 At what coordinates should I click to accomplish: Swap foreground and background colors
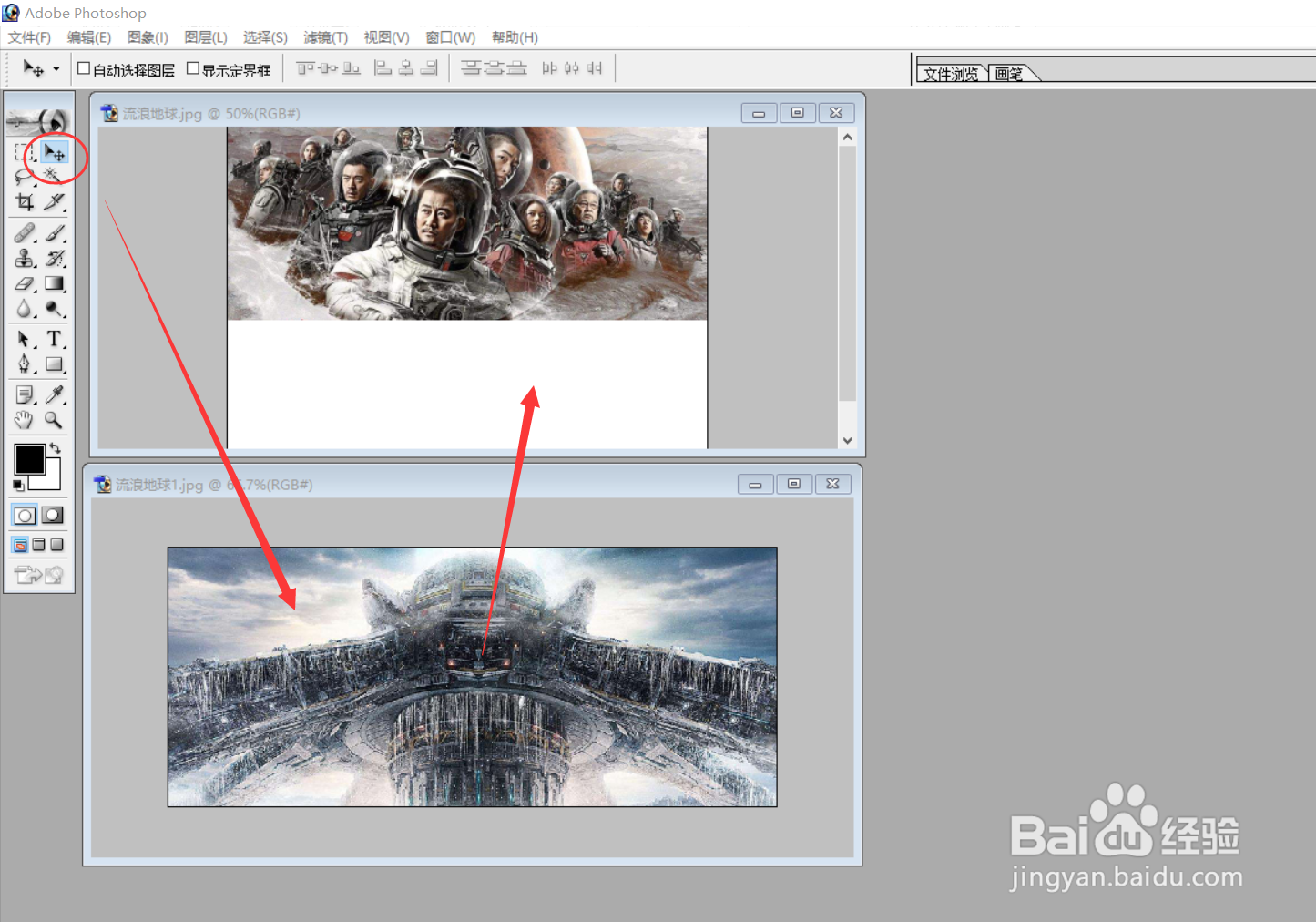click(56, 448)
